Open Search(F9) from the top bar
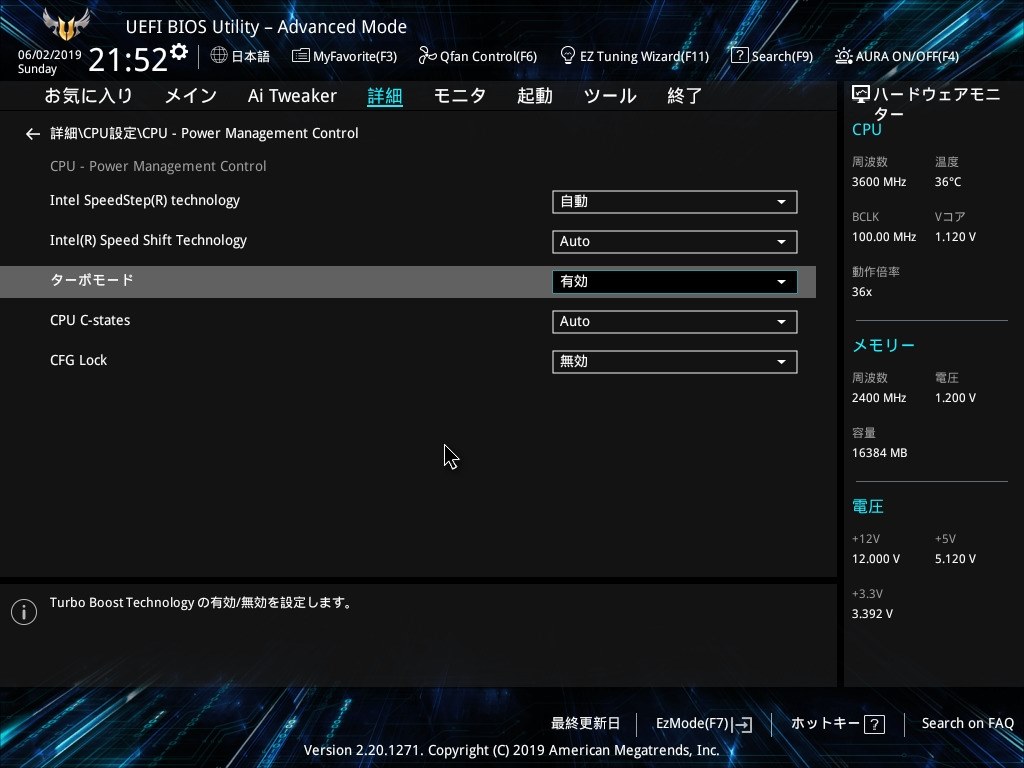 pos(771,56)
